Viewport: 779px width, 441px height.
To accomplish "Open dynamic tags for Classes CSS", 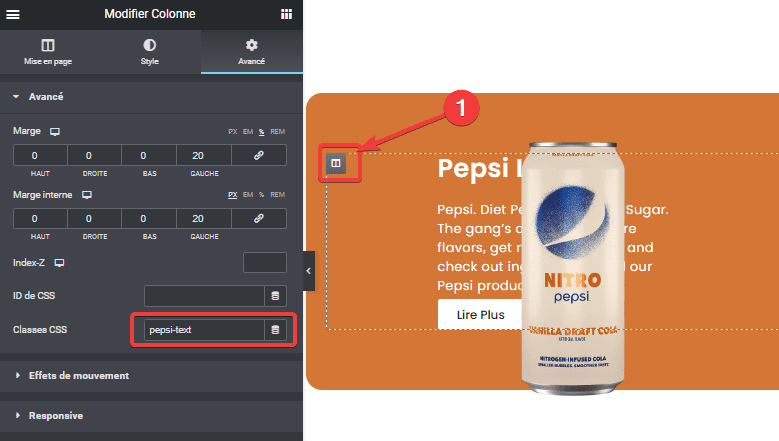I will (x=275, y=330).
